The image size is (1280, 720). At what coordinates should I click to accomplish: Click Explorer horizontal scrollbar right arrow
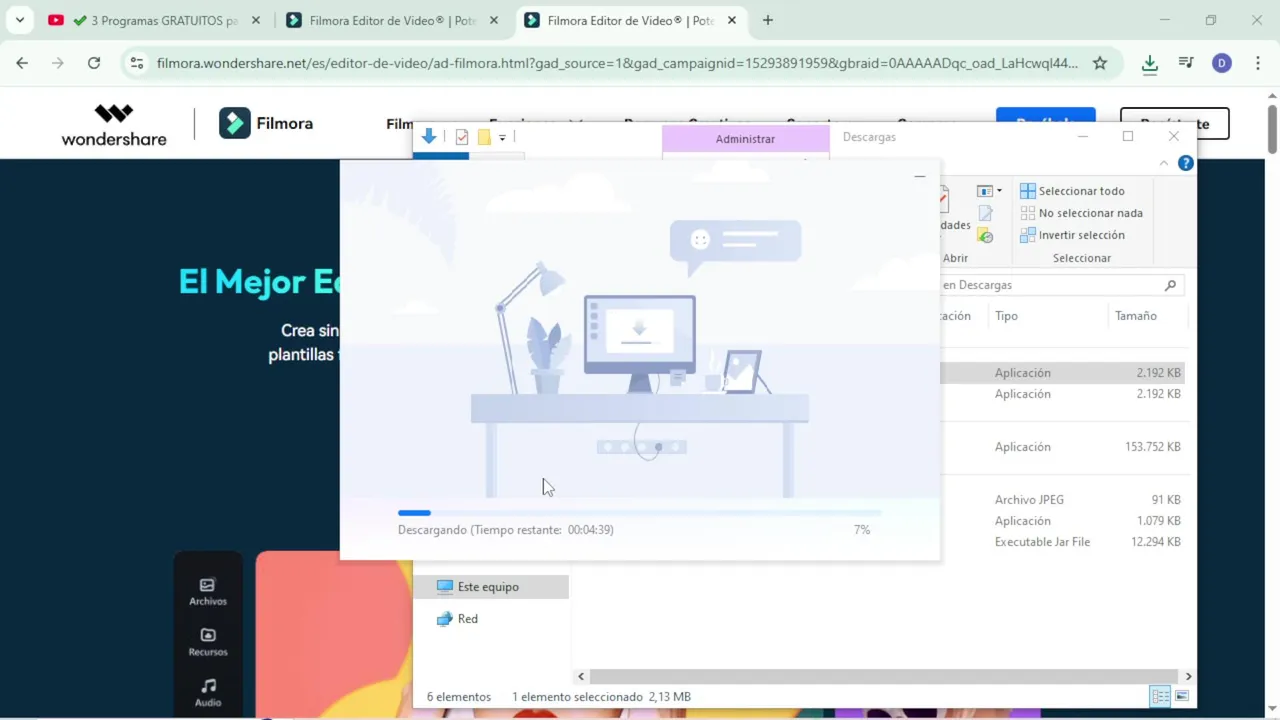click(x=1188, y=677)
